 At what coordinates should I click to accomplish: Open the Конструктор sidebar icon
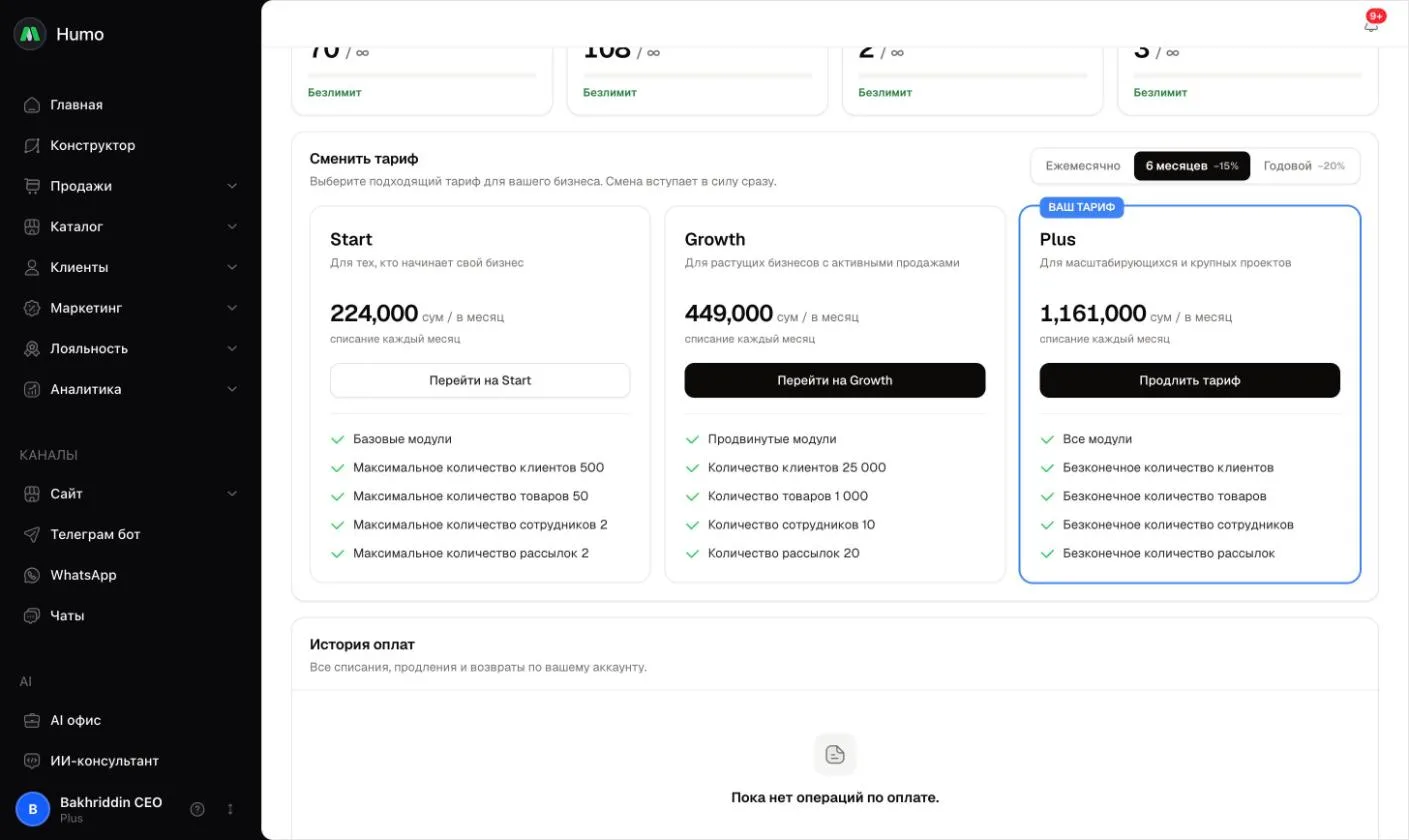tap(32, 146)
